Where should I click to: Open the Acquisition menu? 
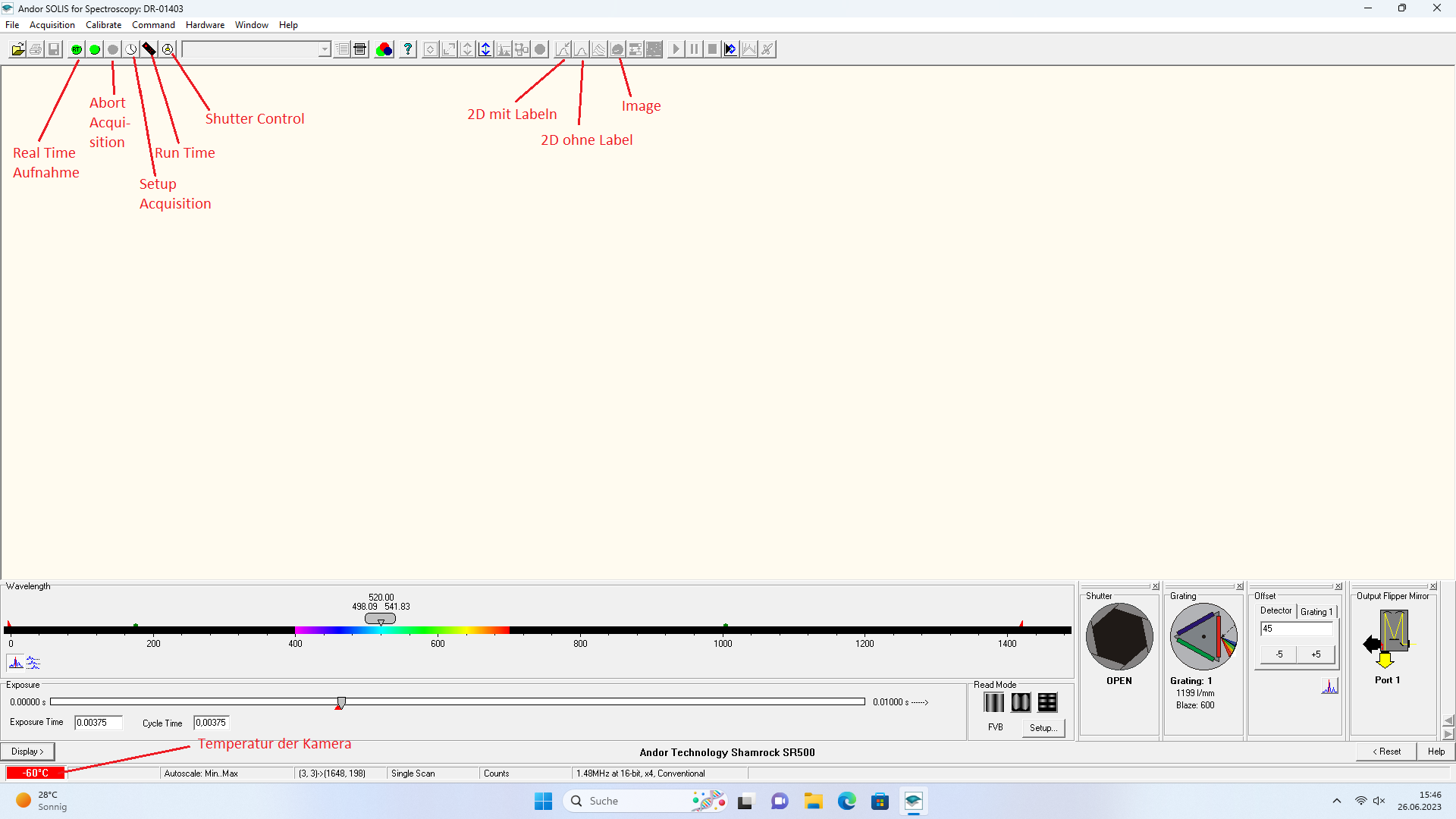coord(52,25)
